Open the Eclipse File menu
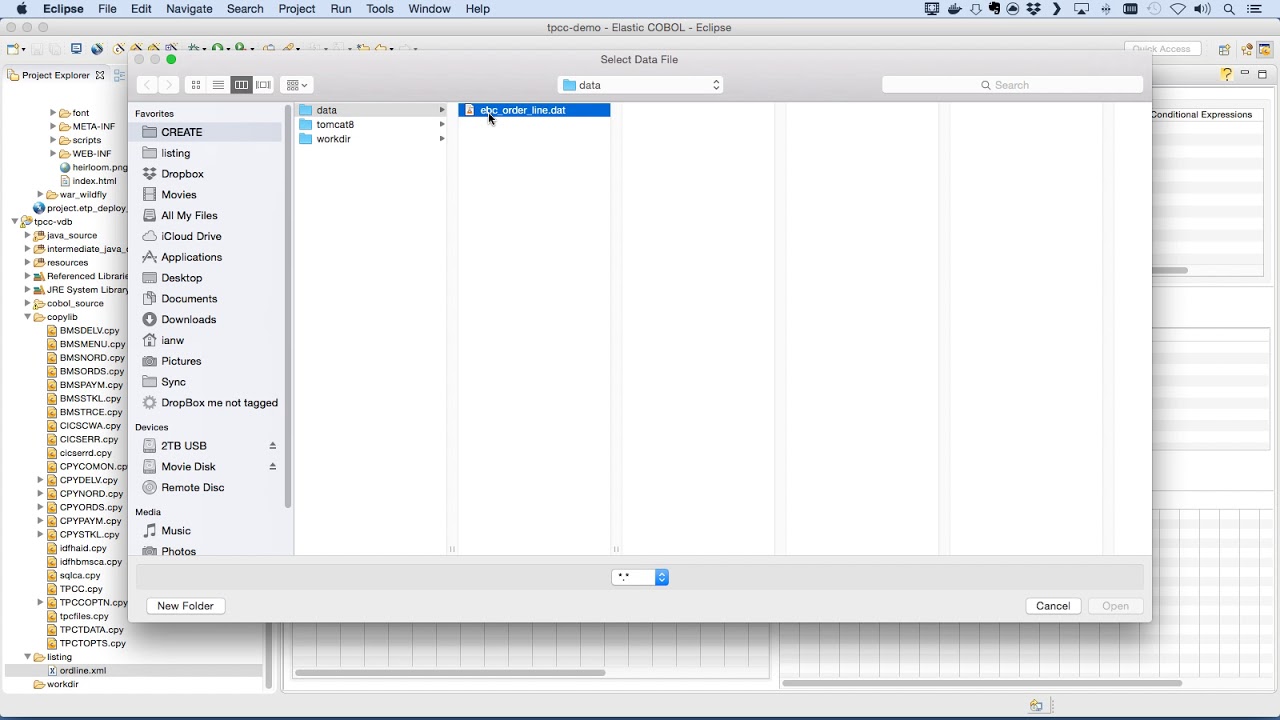 [x=107, y=9]
